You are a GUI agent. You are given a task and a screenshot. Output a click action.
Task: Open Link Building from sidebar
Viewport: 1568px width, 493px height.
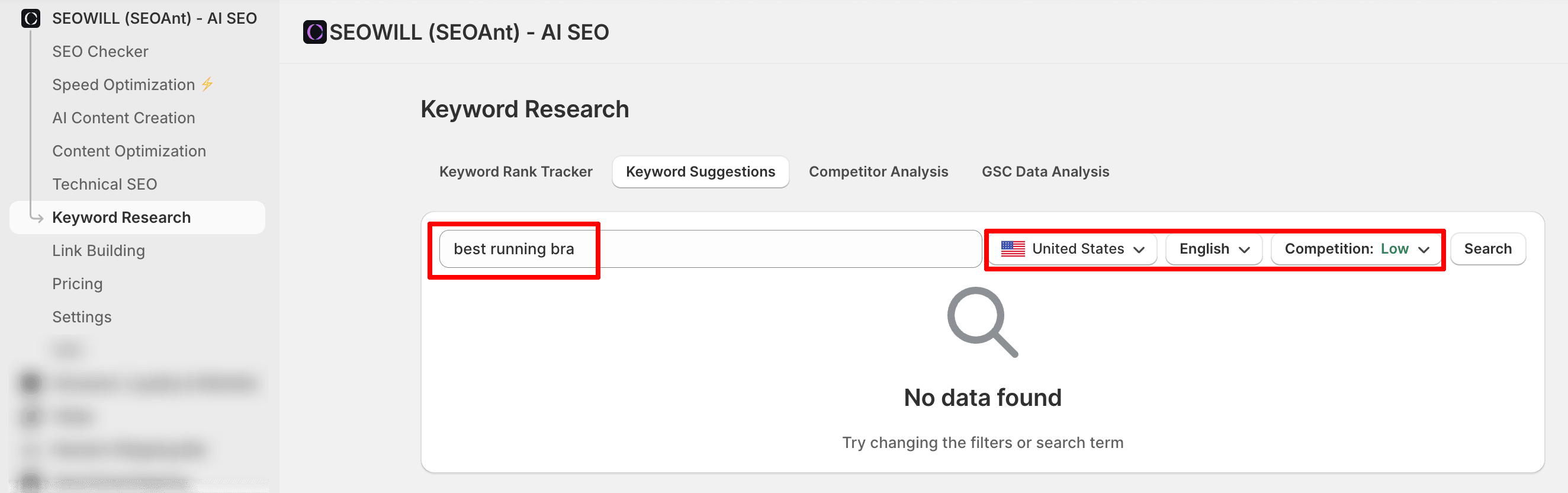99,251
